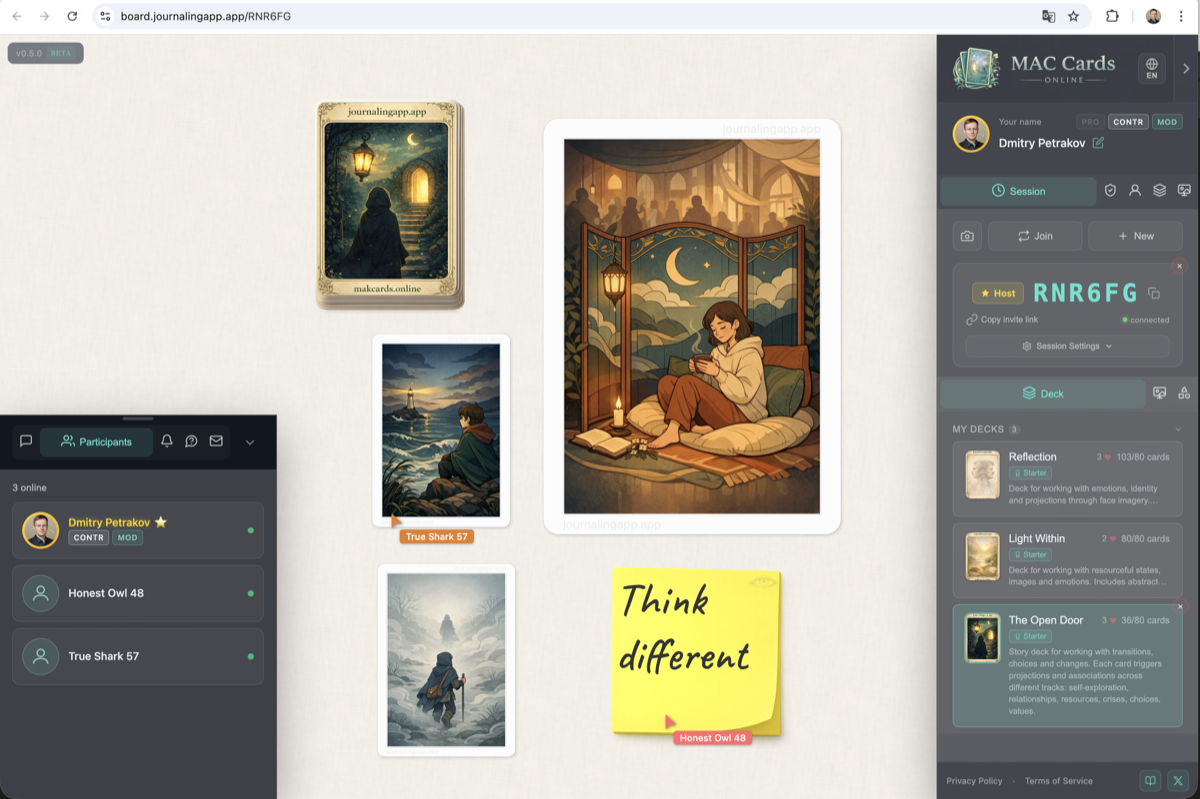Edit name with pencil icon beside Dmitry Petrakov
This screenshot has height=799, width=1200.
click(x=1098, y=143)
